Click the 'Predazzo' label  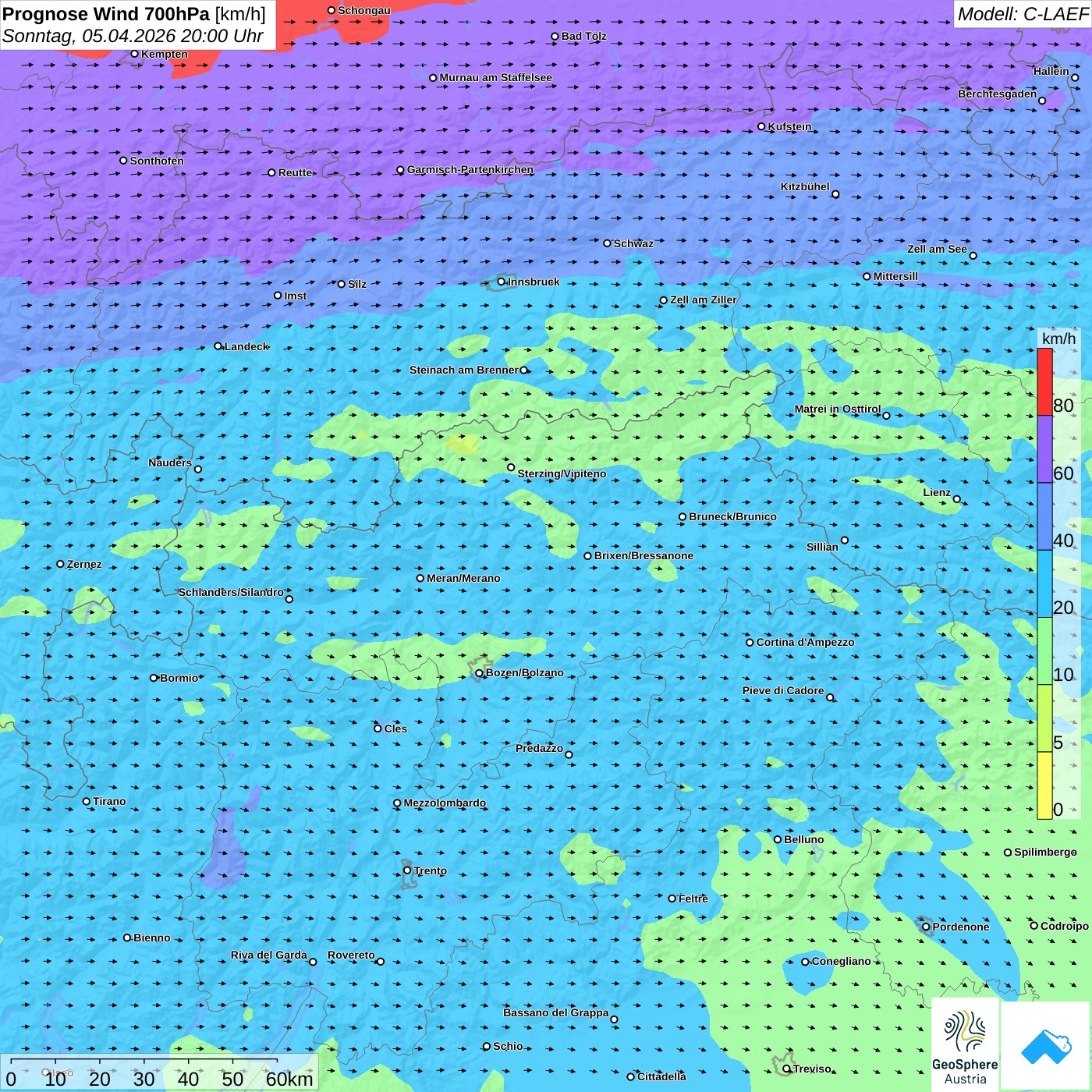click(539, 748)
